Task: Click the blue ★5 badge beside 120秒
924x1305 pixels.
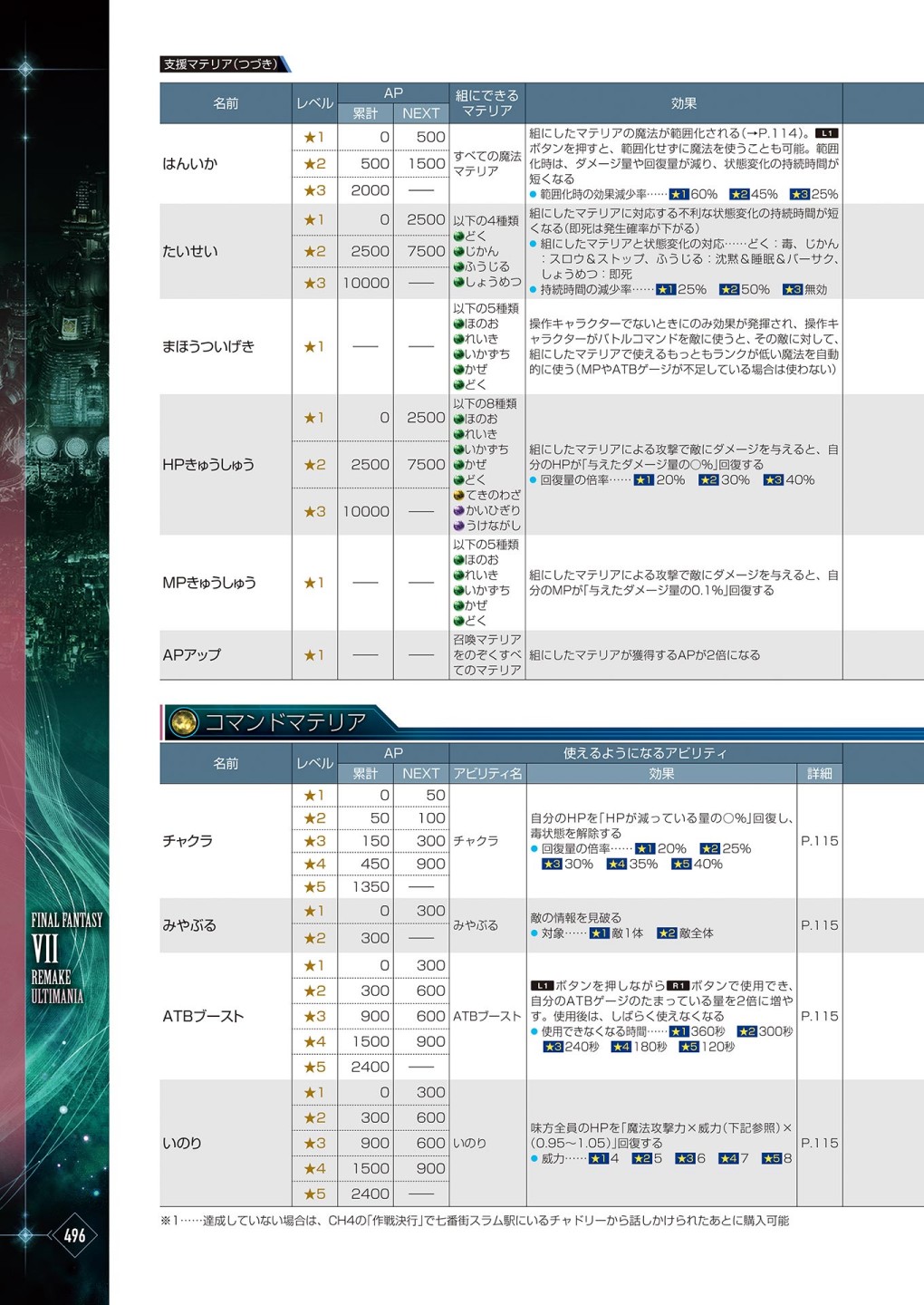Action: click(x=688, y=1047)
